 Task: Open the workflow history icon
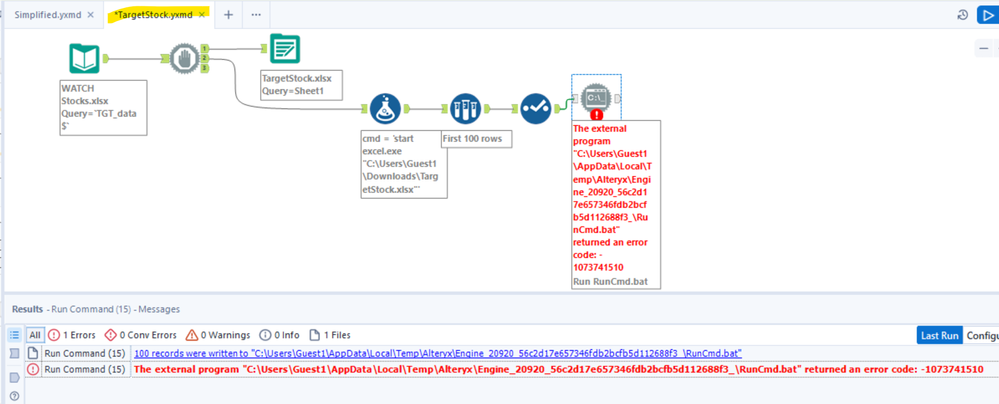pyautogui.click(x=963, y=15)
